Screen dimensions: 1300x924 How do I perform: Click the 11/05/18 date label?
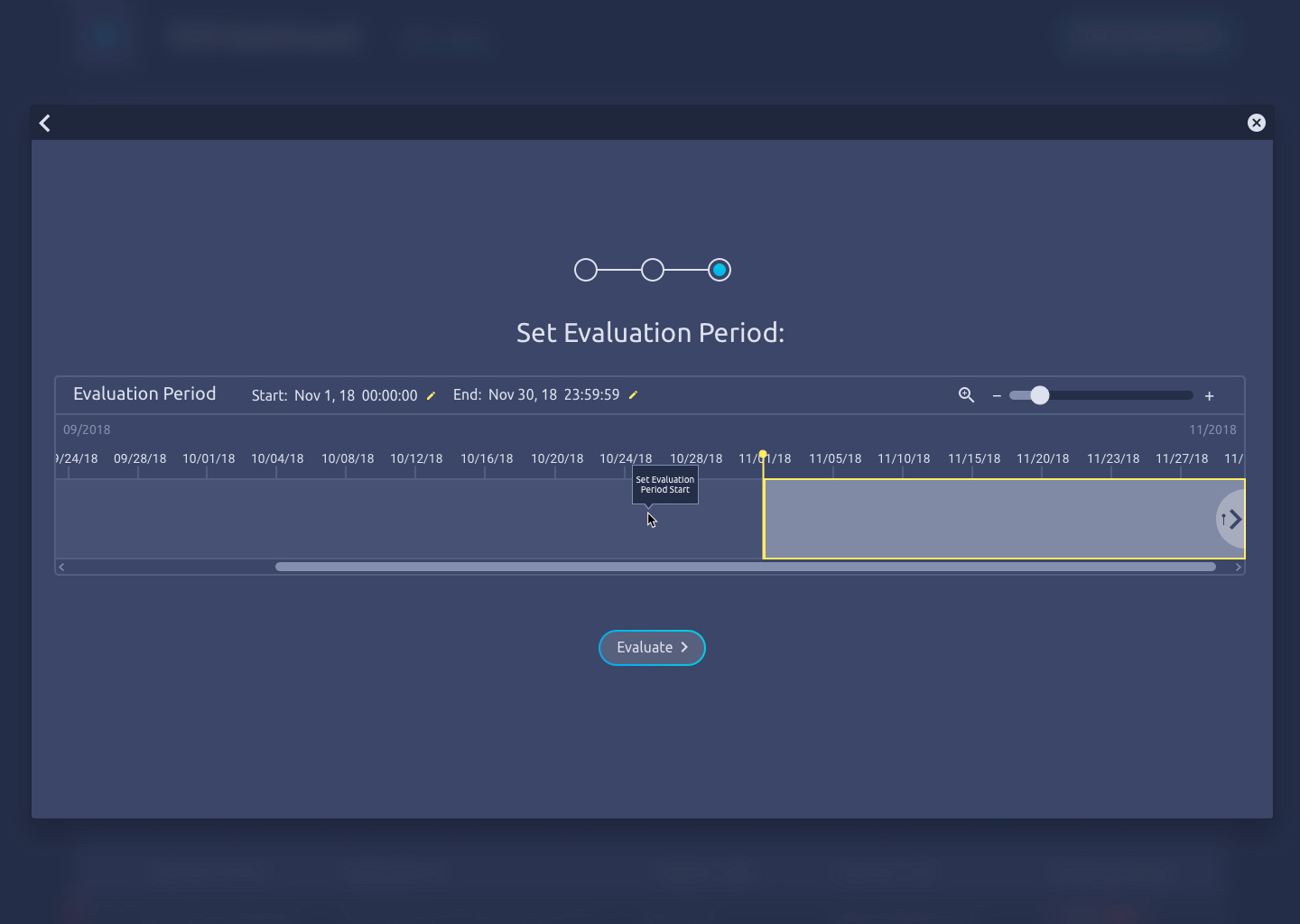(x=835, y=458)
